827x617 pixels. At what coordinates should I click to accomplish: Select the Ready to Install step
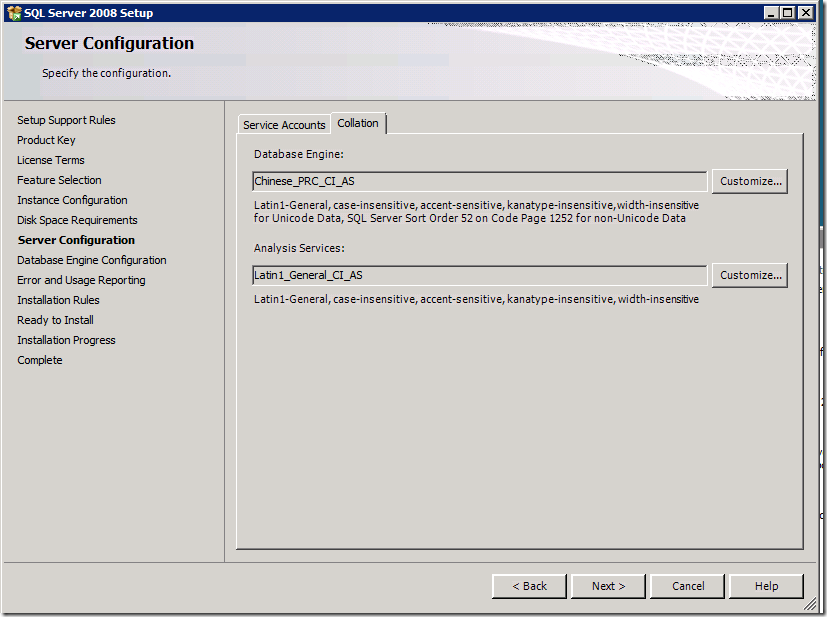[55, 320]
